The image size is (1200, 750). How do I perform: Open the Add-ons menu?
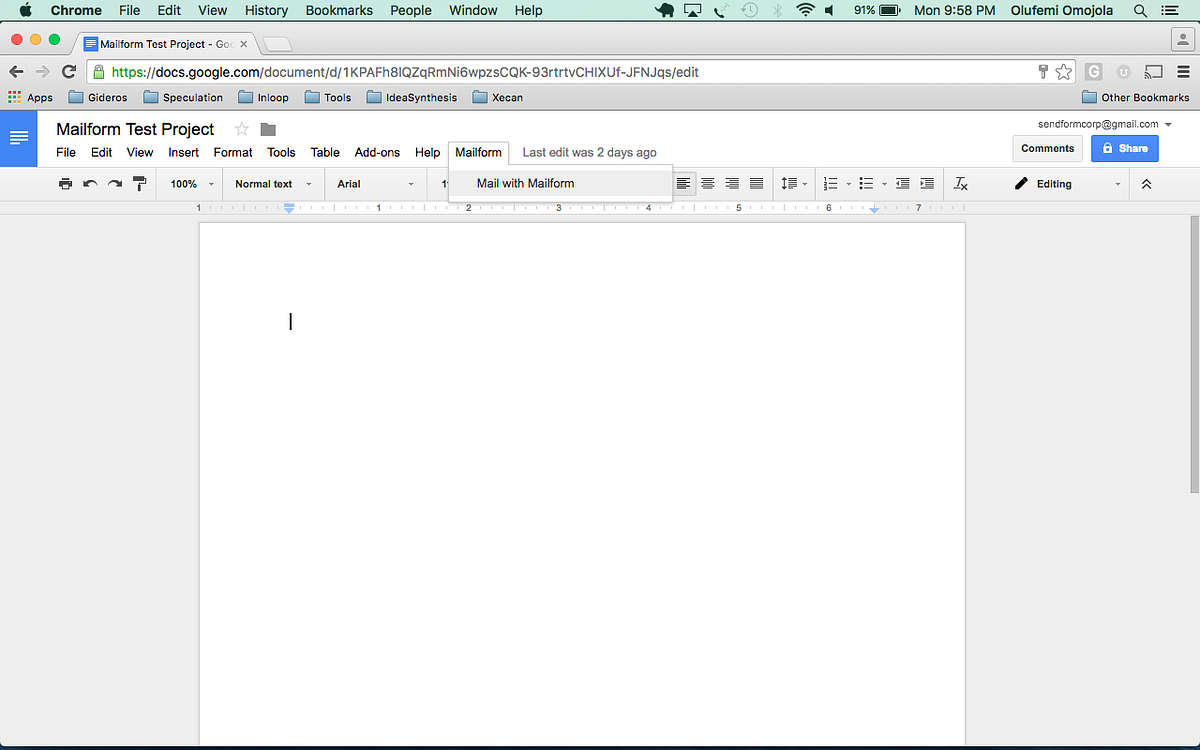pyautogui.click(x=377, y=152)
